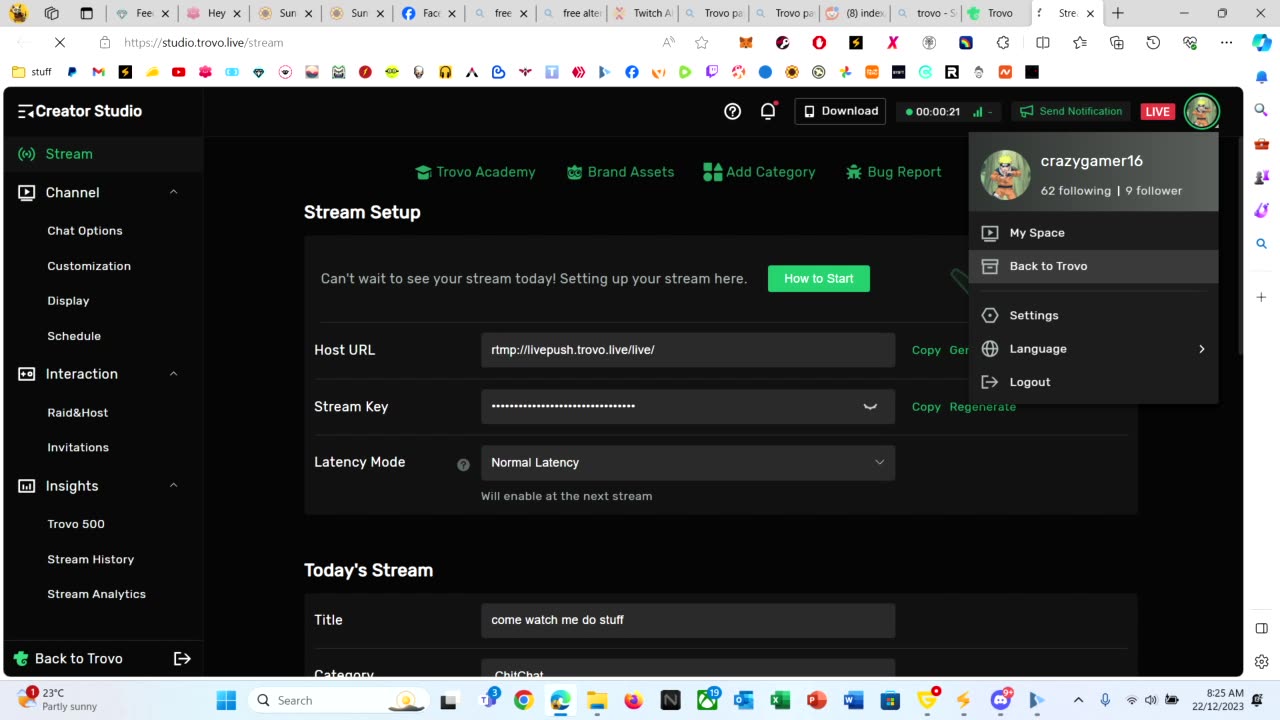Open Chat Options in the sidebar
This screenshot has width=1280, height=720.
[85, 231]
